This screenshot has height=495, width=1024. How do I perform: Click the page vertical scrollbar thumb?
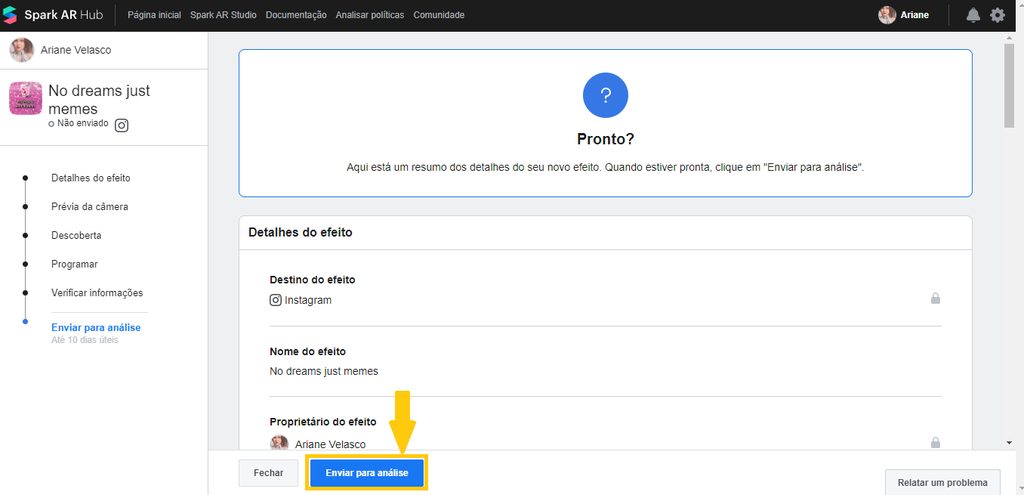pos(1010,86)
